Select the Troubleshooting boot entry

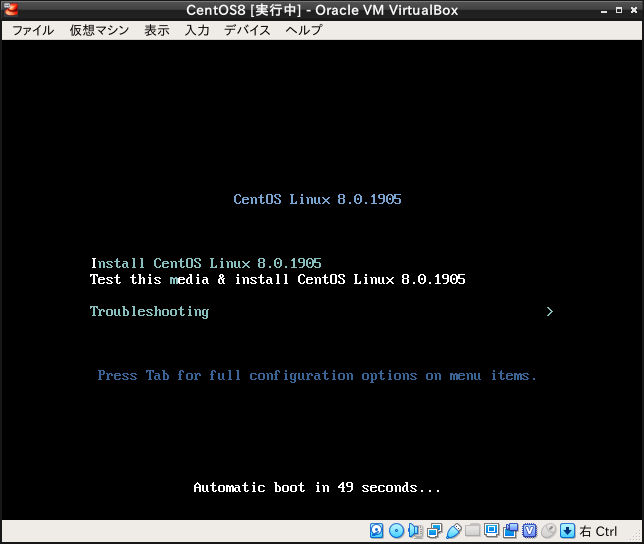coord(150,312)
